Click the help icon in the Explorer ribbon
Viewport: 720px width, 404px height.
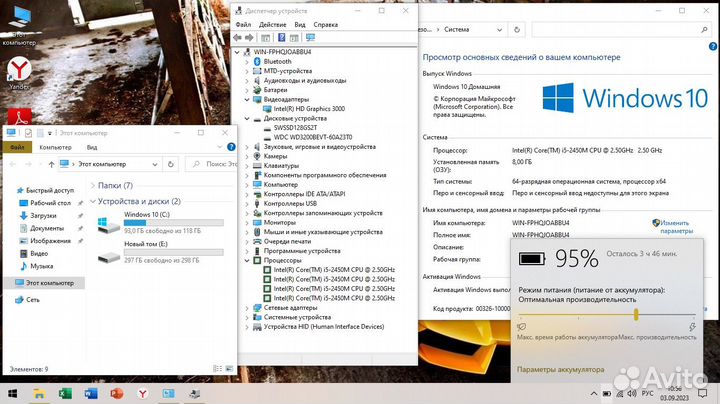[231, 147]
